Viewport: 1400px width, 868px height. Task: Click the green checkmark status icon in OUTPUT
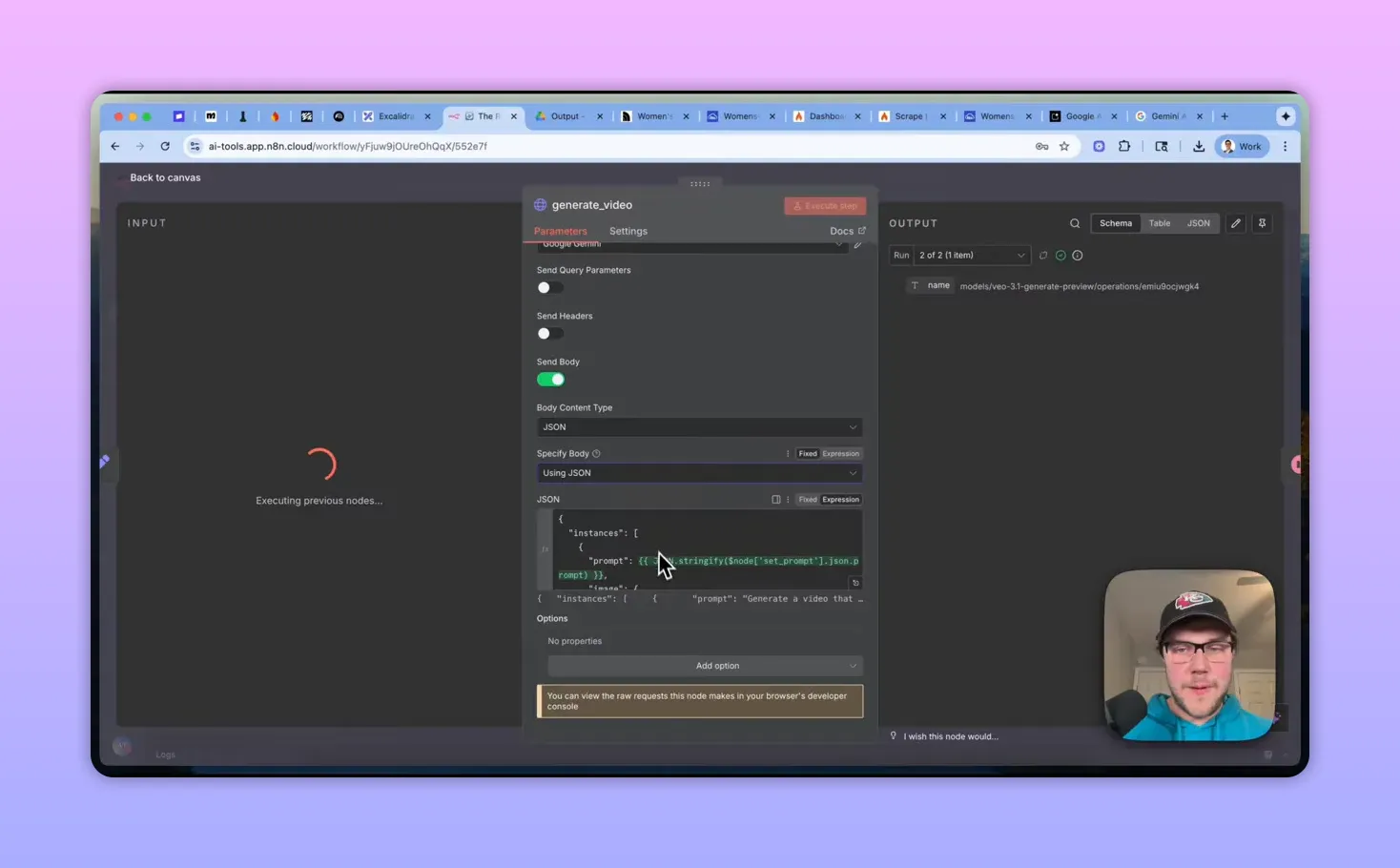tap(1060, 256)
